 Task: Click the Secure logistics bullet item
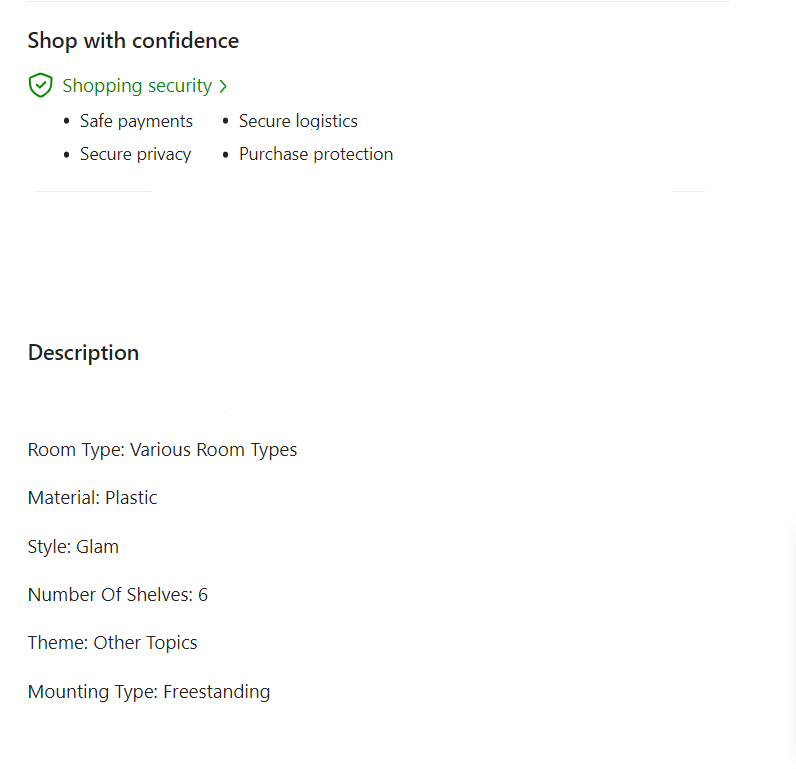point(298,121)
